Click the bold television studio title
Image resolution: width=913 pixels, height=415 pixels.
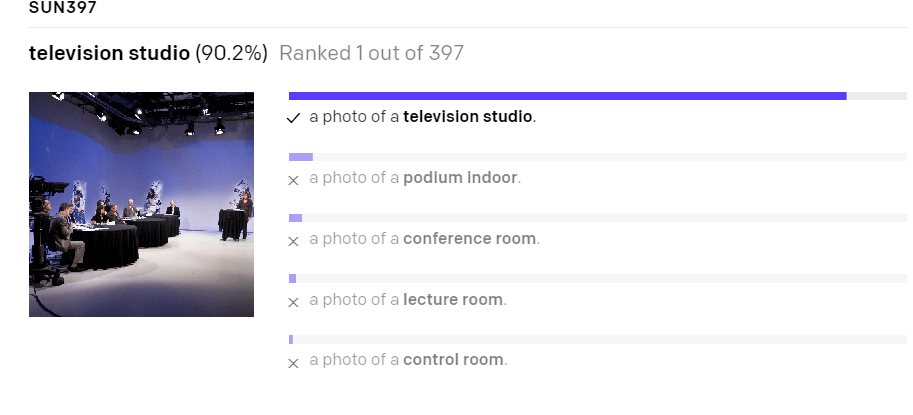point(110,53)
